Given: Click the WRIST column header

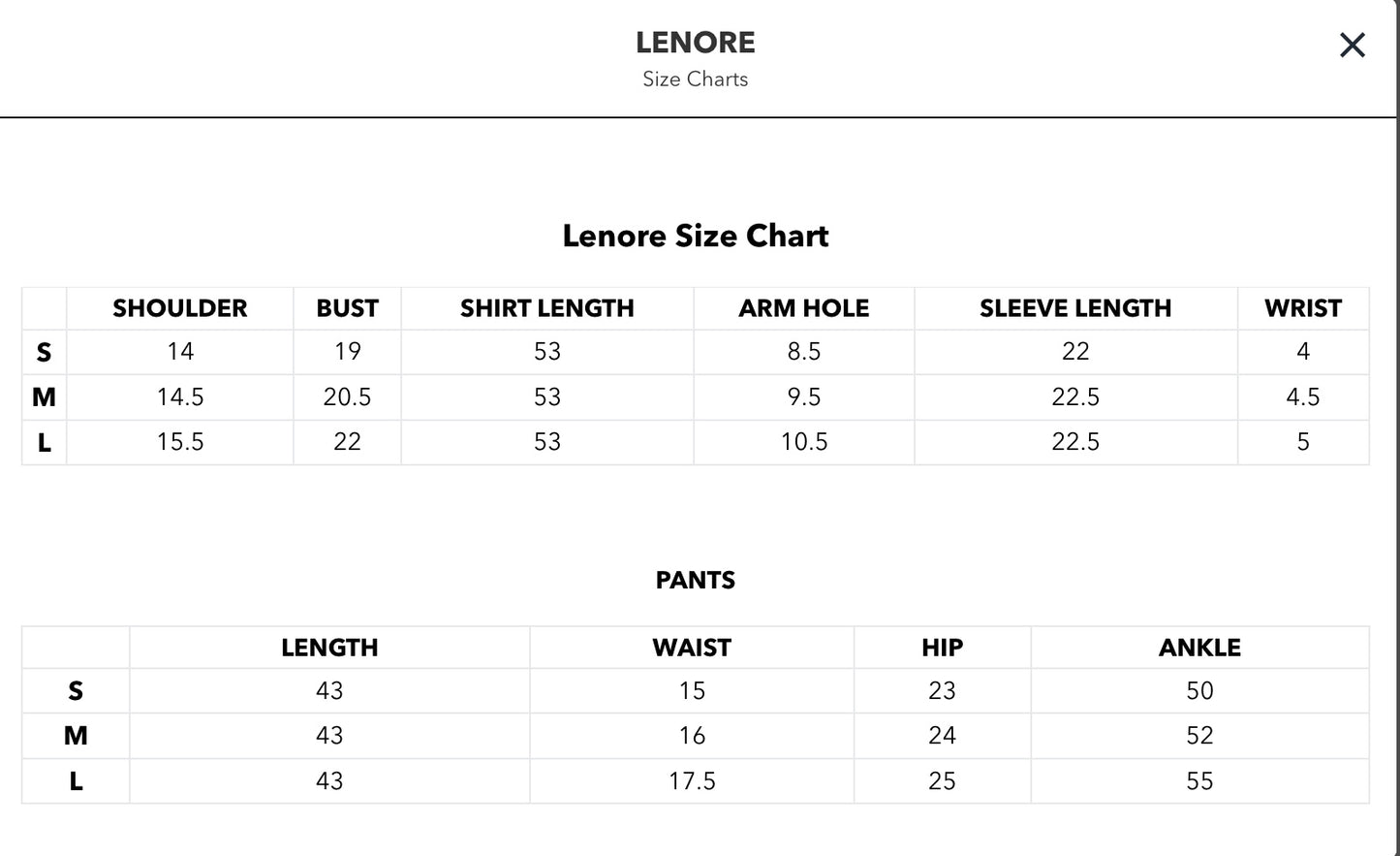Looking at the screenshot, I should [1303, 307].
